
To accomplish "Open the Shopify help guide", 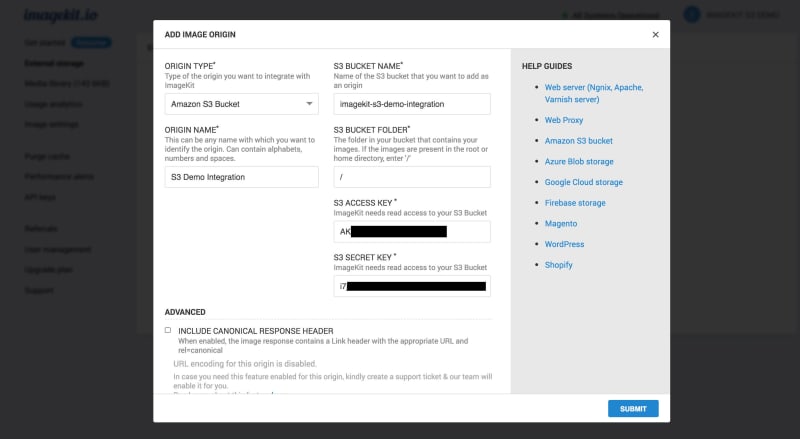I will (559, 265).
